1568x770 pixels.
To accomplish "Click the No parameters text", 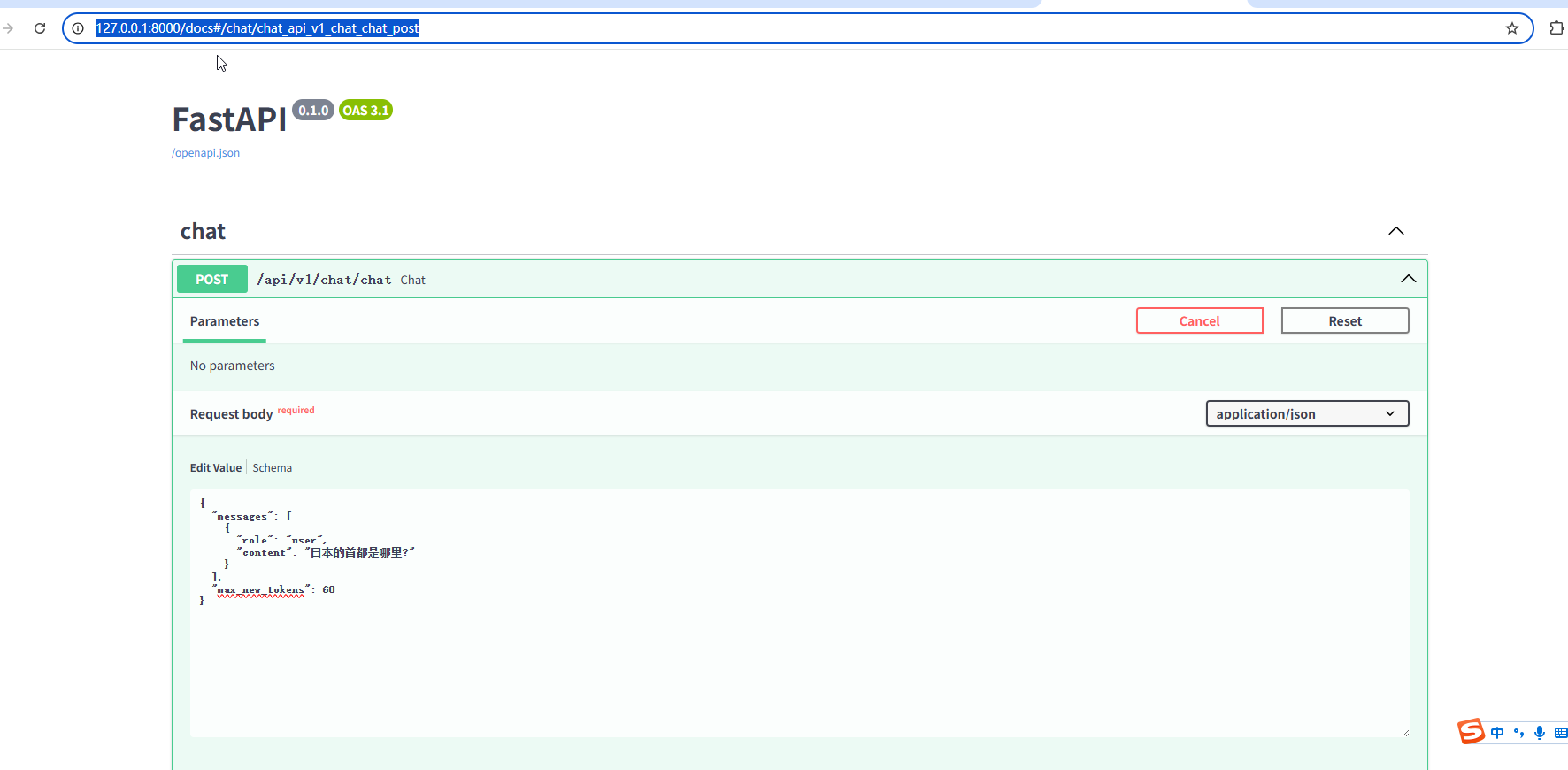I will pyautogui.click(x=232, y=366).
